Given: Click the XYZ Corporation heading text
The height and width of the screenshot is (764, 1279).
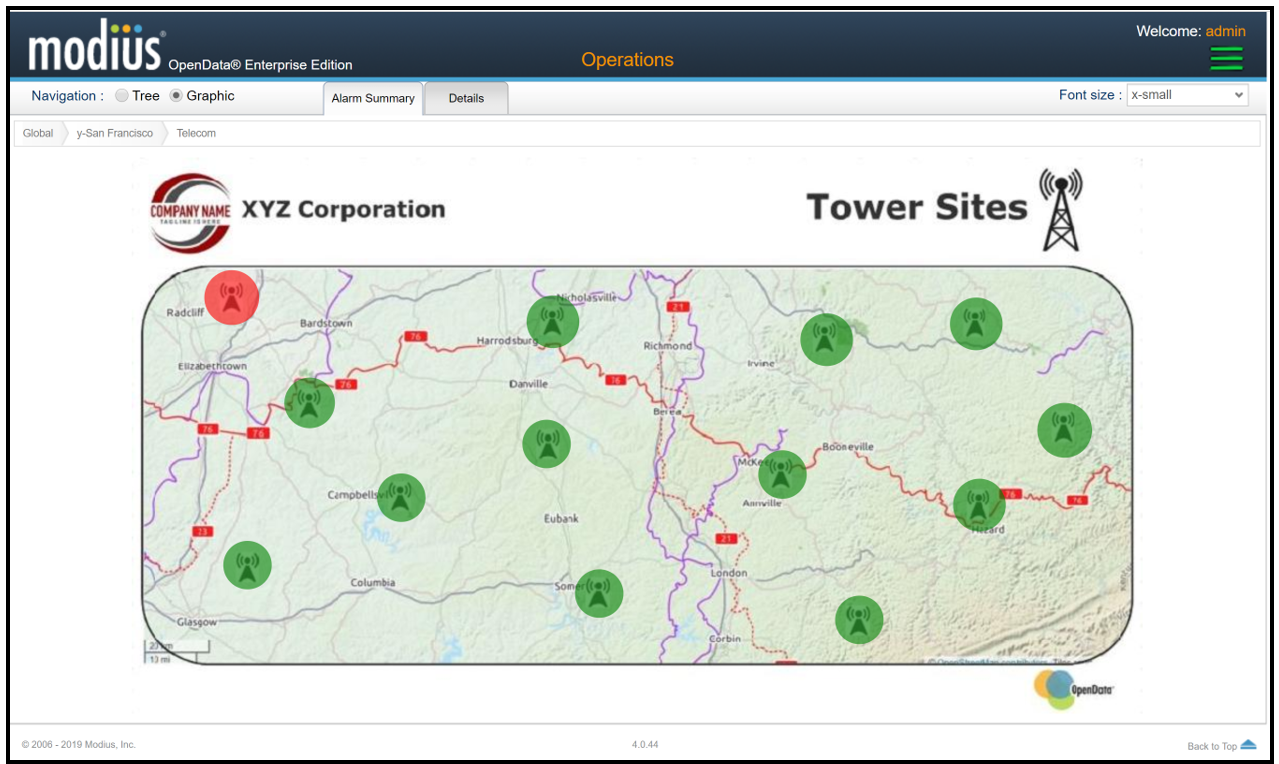Looking at the screenshot, I should (x=343, y=209).
